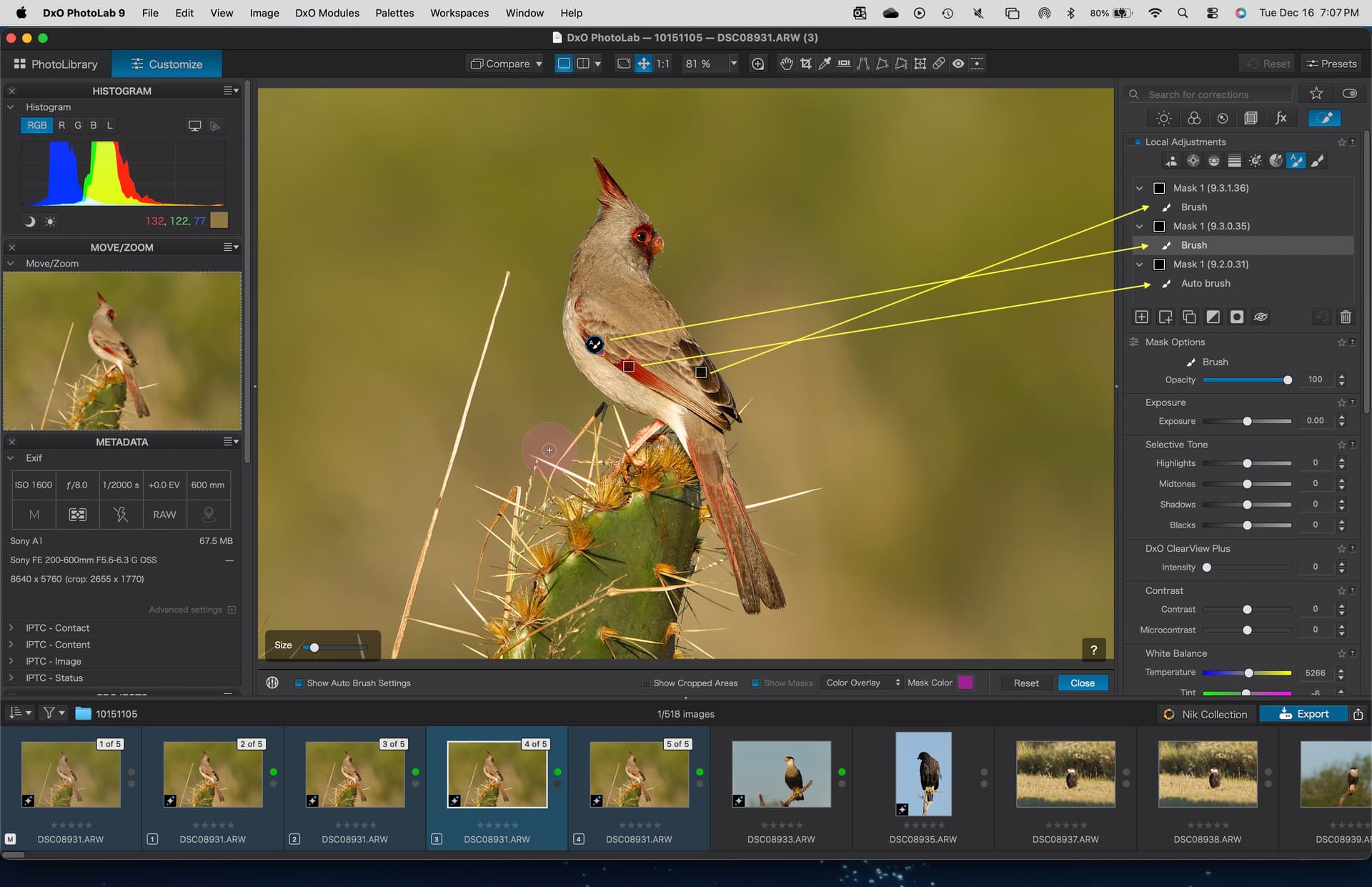Open the DxO Modules menu
This screenshot has width=1372, height=887.
click(x=327, y=13)
